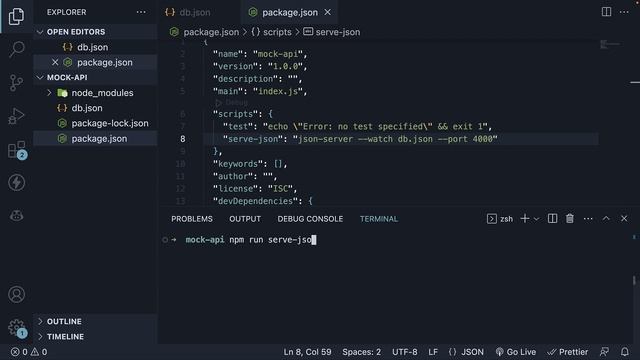Maximize the panel with chevron up

pos(606,219)
